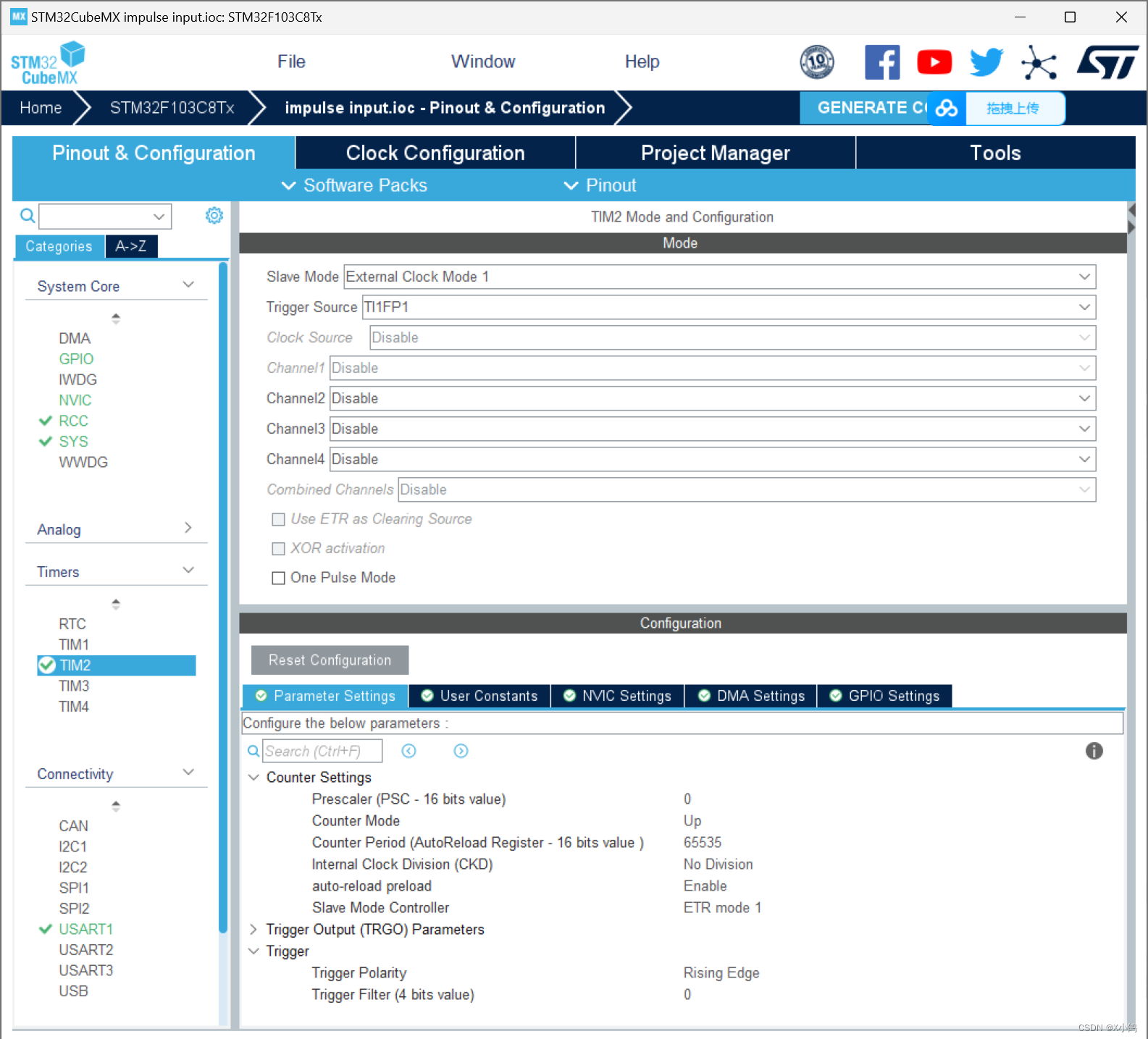The height and width of the screenshot is (1039, 1148).
Task: Expand Trigger Output (TRGO) Parameters group
Action: click(254, 929)
